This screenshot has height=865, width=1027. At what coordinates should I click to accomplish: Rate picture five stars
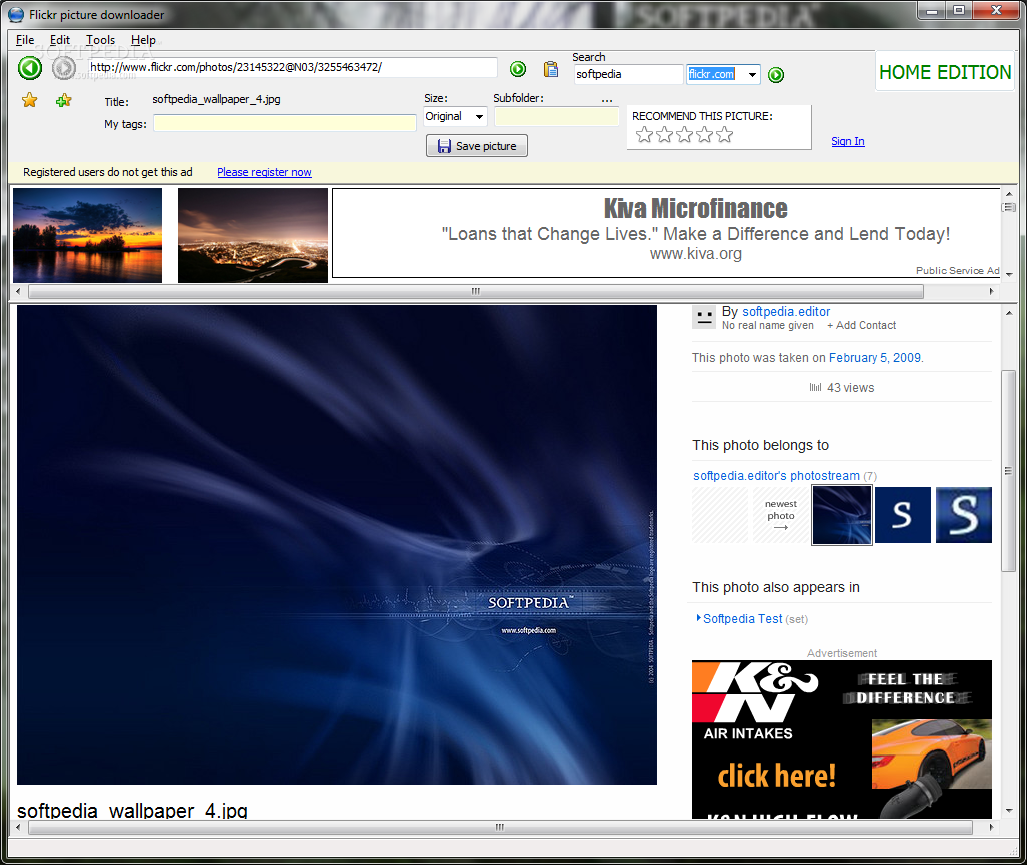click(724, 135)
